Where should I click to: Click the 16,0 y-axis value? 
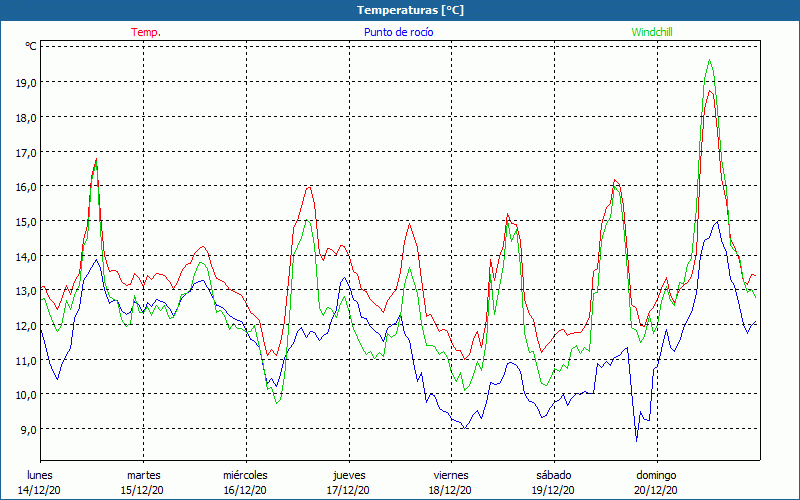[26, 187]
